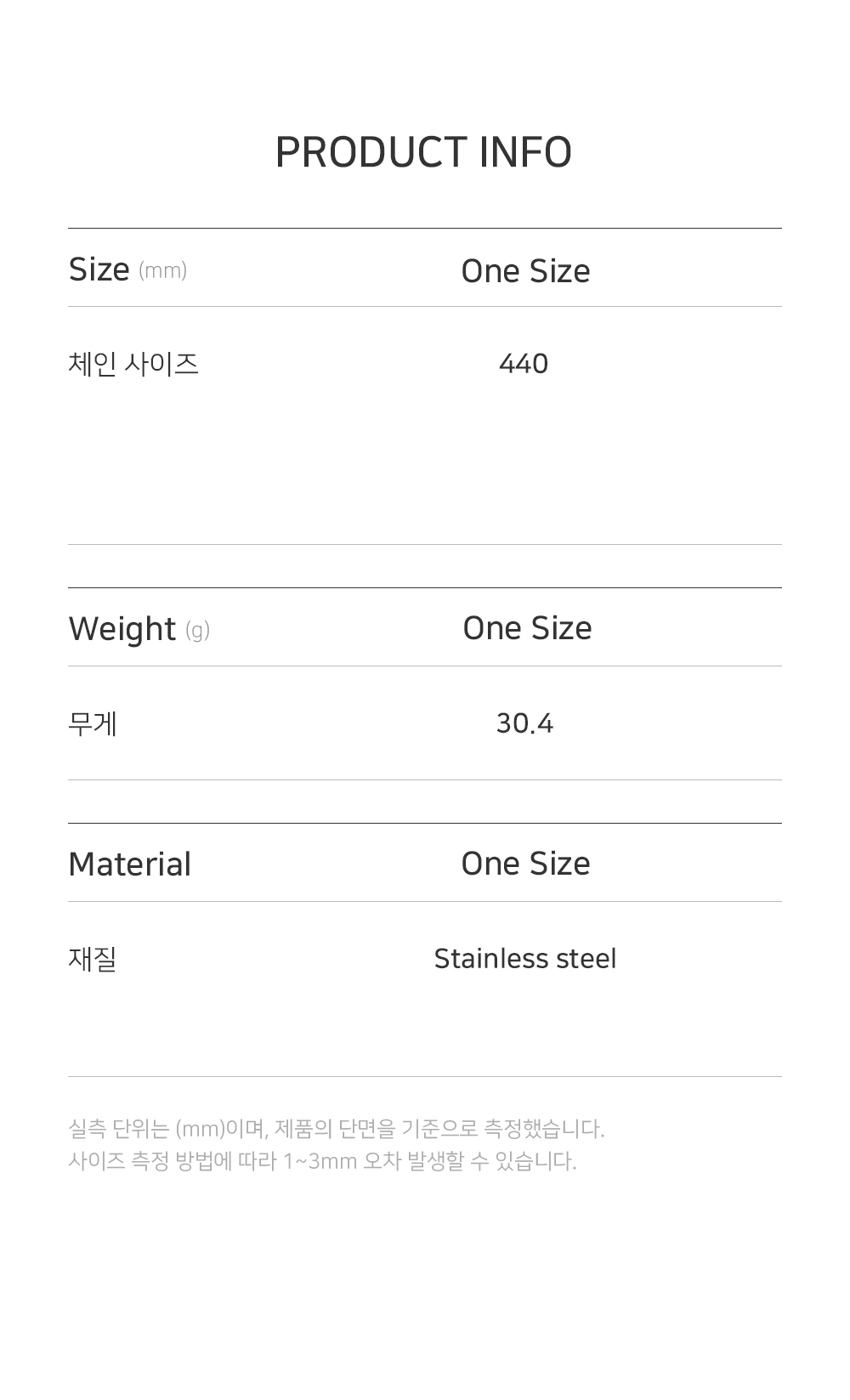Viewport: 850px width, 1400px height.
Task: Click the word INFO in the heading
Action: (525, 153)
